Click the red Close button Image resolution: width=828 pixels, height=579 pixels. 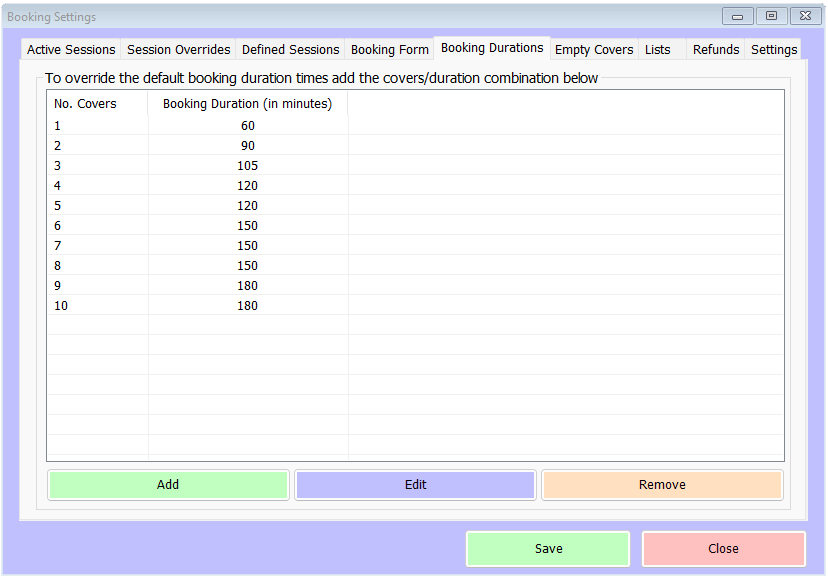point(723,549)
